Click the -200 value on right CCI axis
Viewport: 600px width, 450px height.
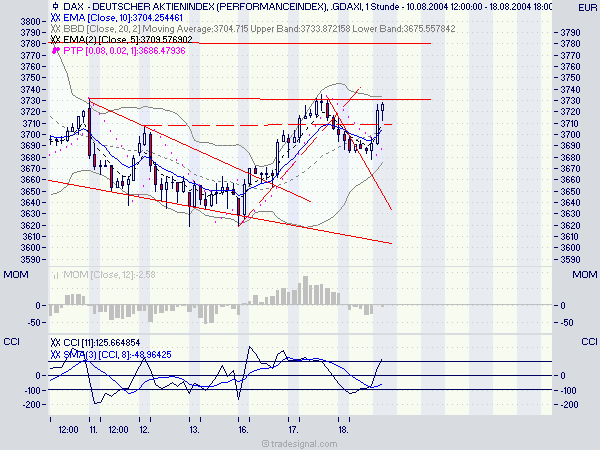click(569, 404)
